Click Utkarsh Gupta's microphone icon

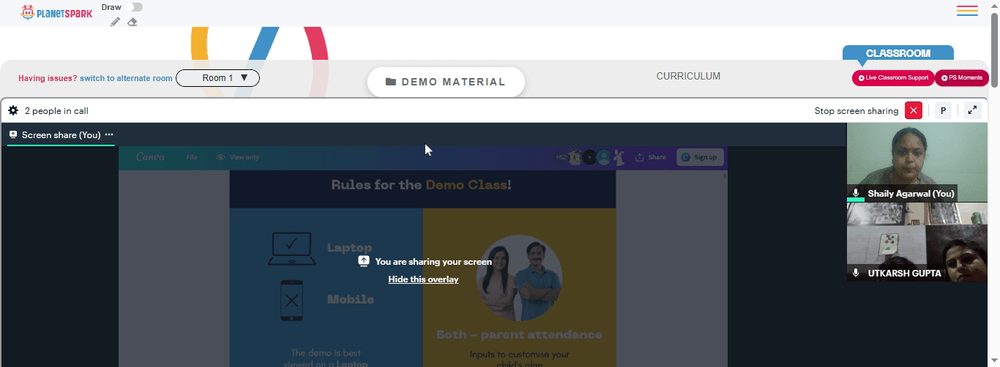856,273
